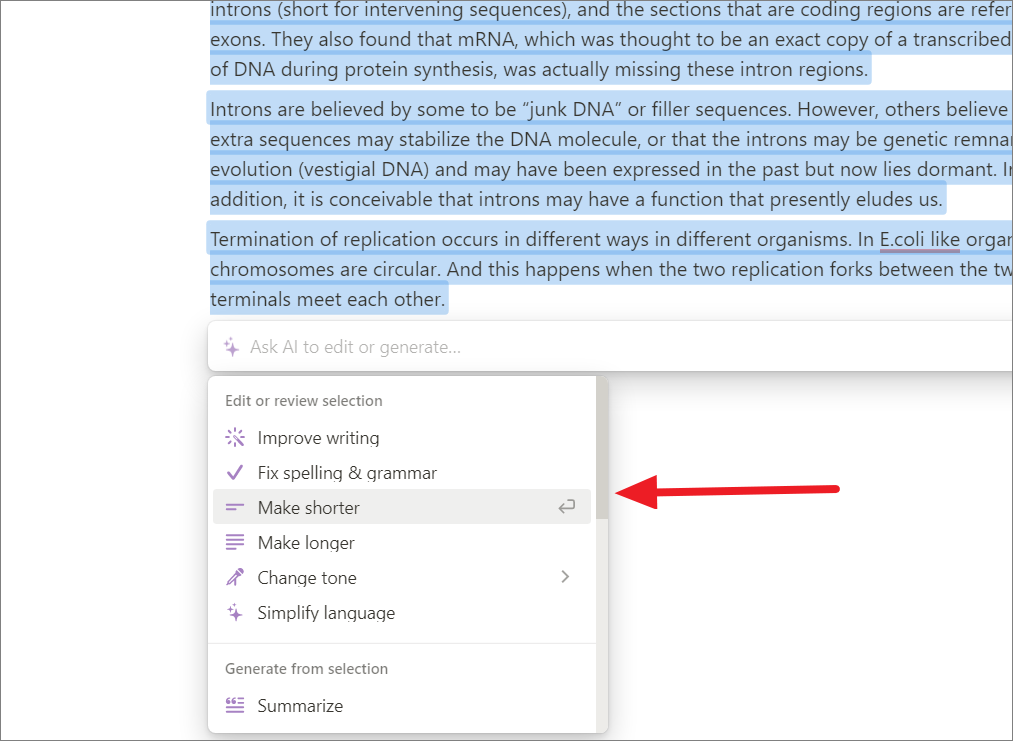Click the Fix spelling checkmark icon
The width and height of the screenshot is (1013, 741).
point(235,473)
